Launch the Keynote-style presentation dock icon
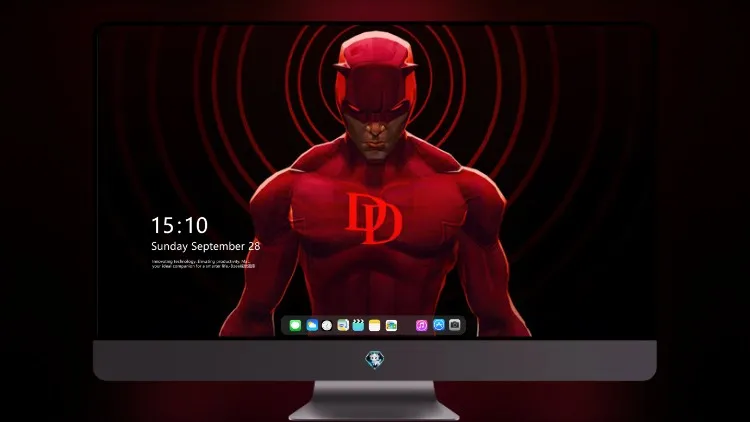Viewport: 750px width, 422px height. click(343, 326)
